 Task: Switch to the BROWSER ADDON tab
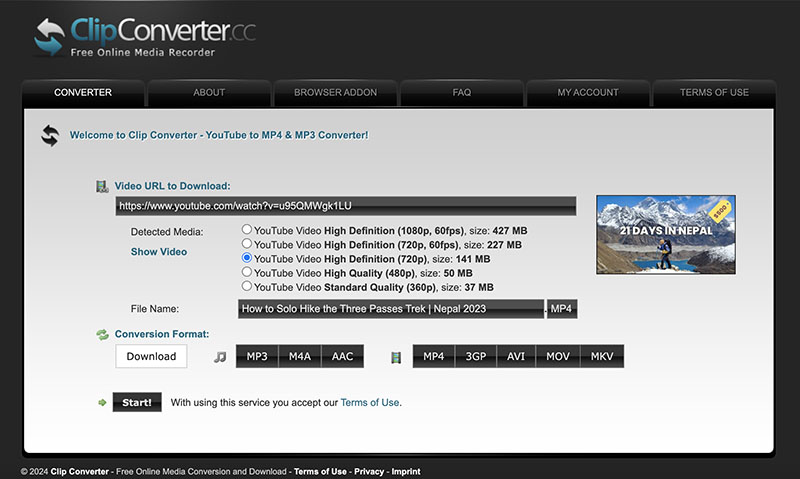(x=335, y=93)
